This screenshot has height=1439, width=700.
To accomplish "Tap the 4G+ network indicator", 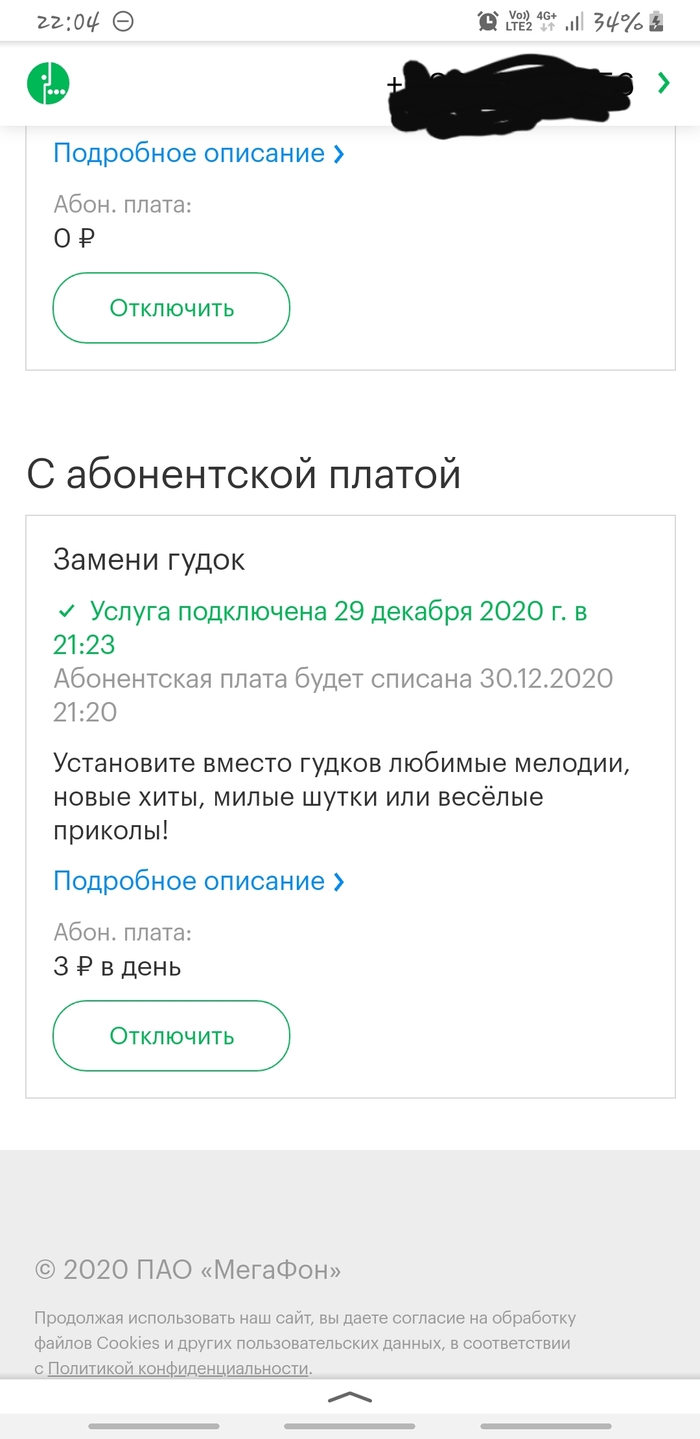I will 546,21.
